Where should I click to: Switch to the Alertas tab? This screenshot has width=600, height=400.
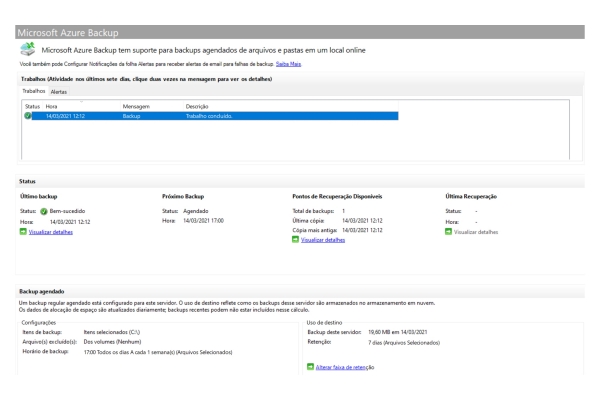[x=59, y=92]
